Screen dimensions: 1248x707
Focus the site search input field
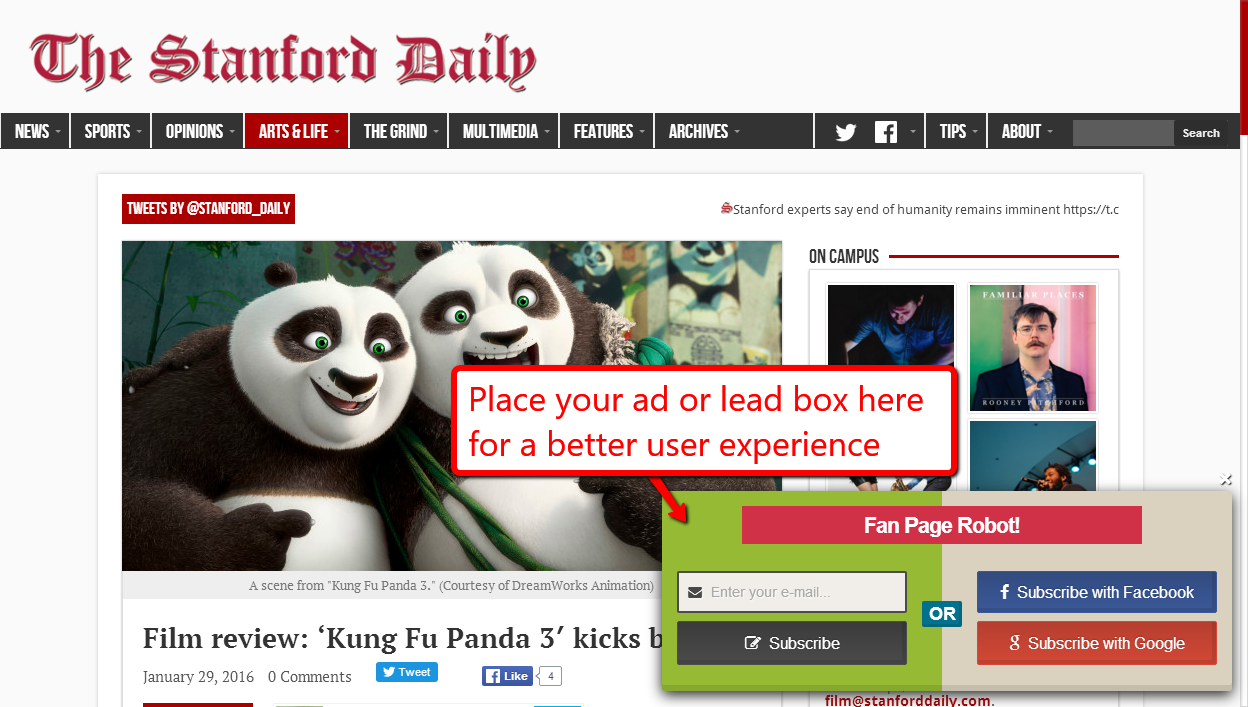click(x=1123, y=133)
